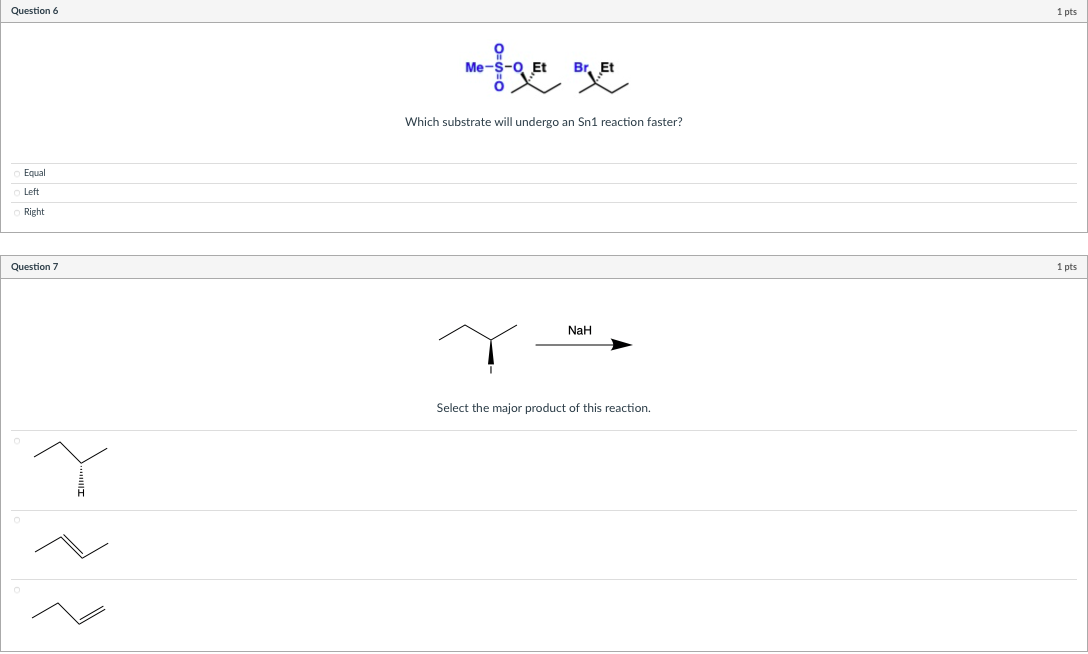Click the Sn1 reaction question text
This screenshot has height=654, width=1088.
pos(543,121)
